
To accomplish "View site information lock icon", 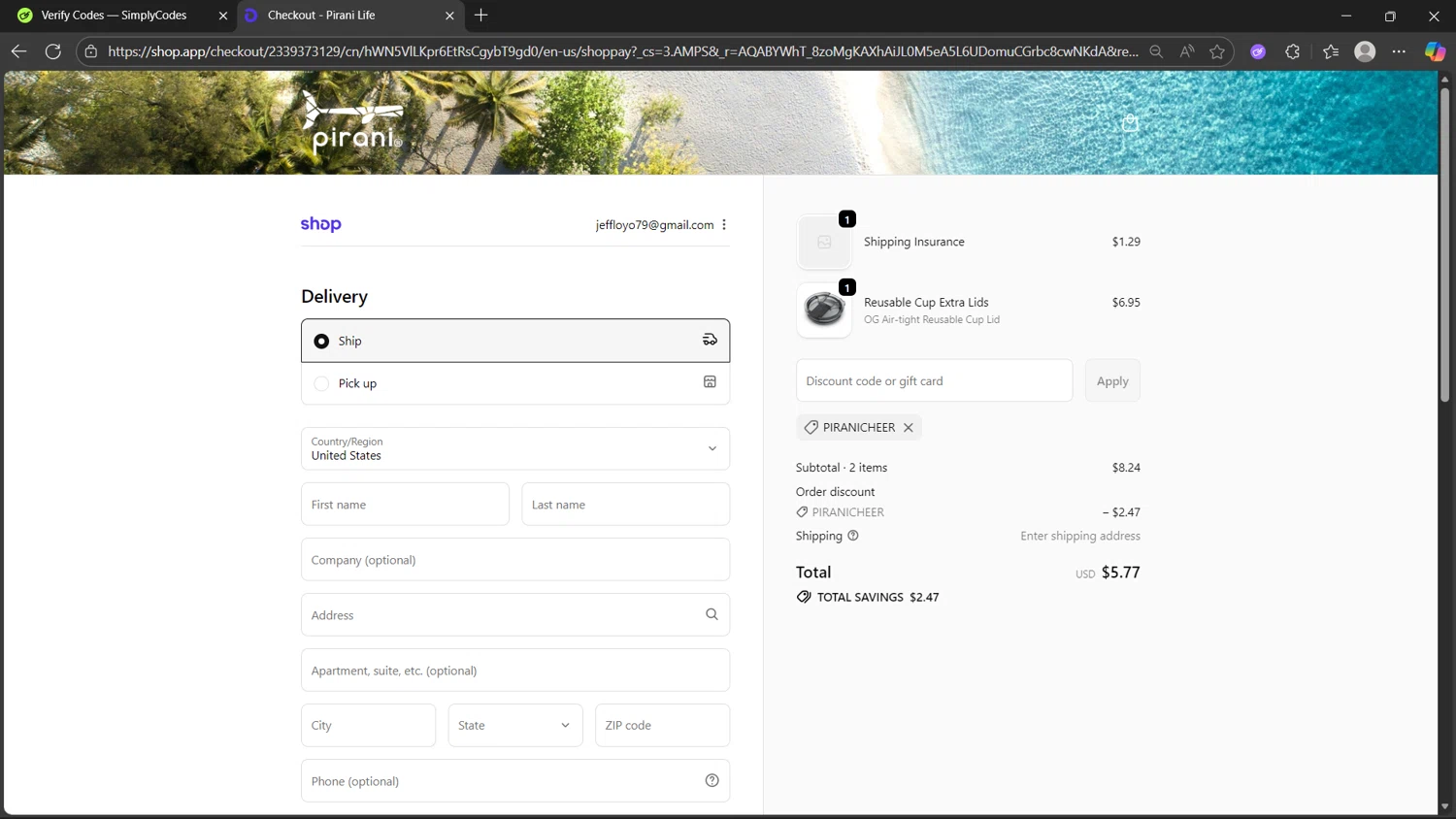I will [x=91, y=51].
